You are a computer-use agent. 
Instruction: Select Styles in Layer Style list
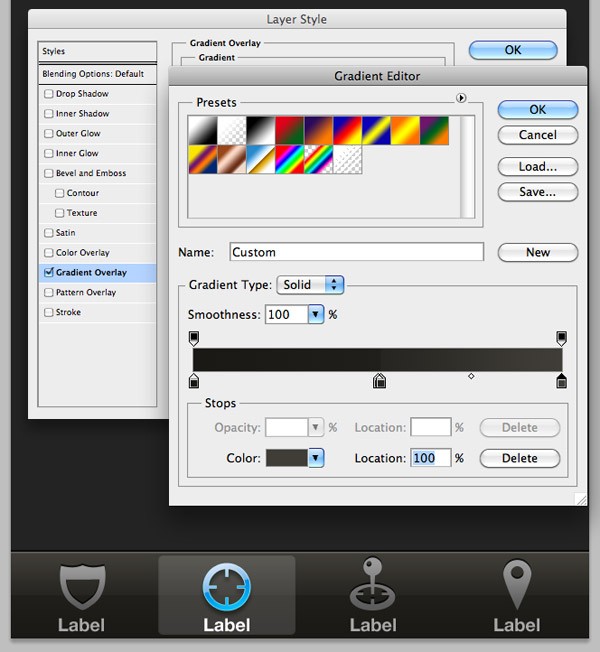(97, 52)
